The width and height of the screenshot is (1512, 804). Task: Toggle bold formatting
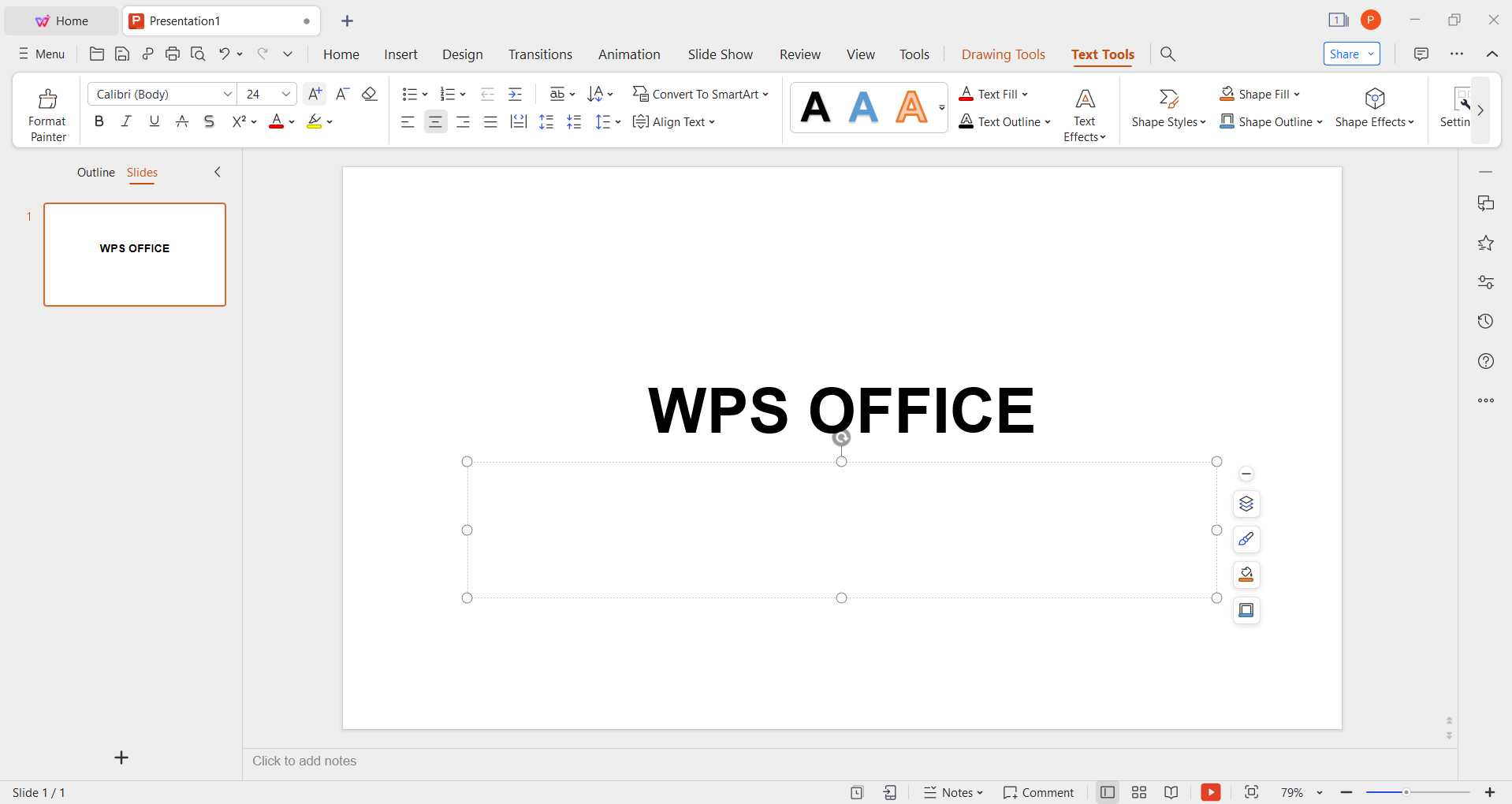[x=99, y=121]
